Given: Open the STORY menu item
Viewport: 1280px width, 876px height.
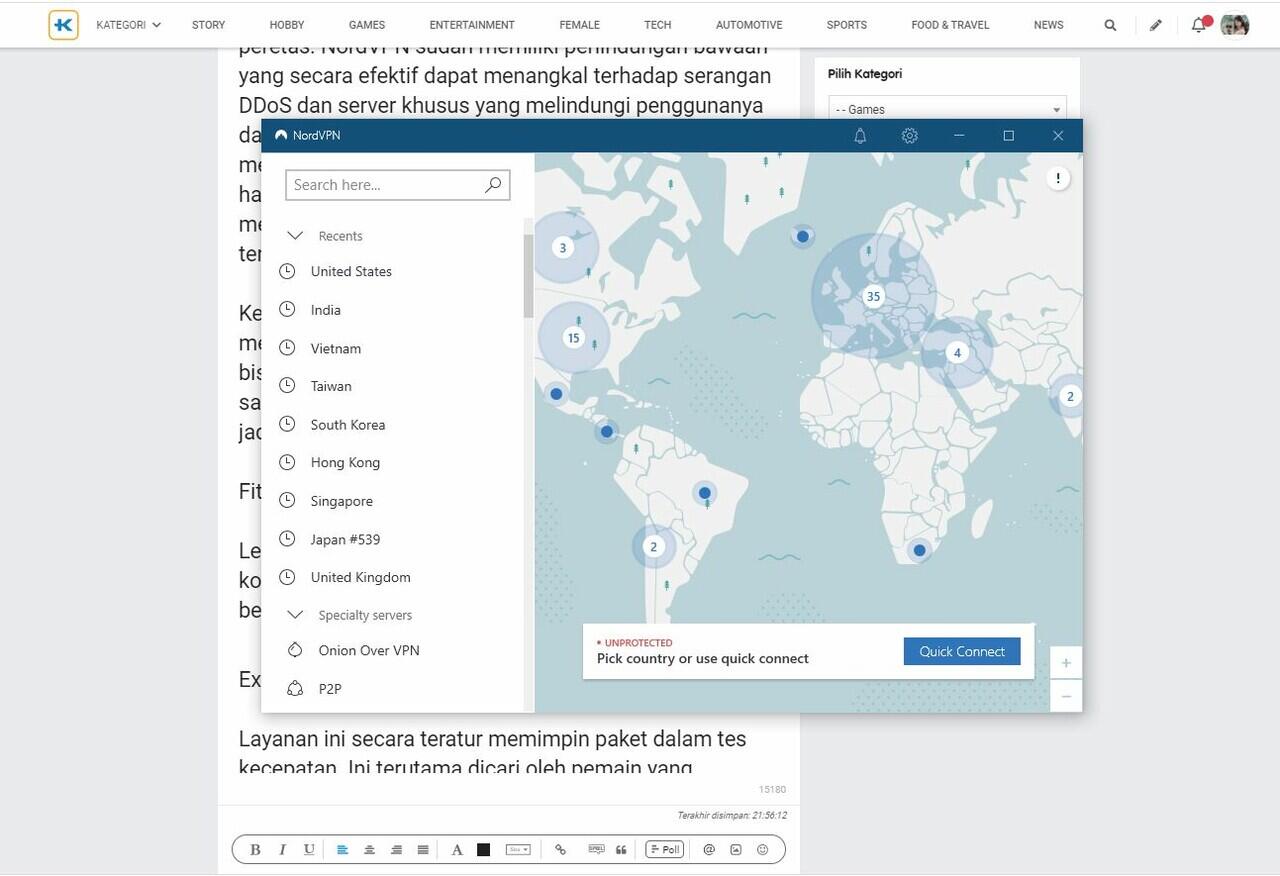Looking at the screenshot, I should (208, 25).
